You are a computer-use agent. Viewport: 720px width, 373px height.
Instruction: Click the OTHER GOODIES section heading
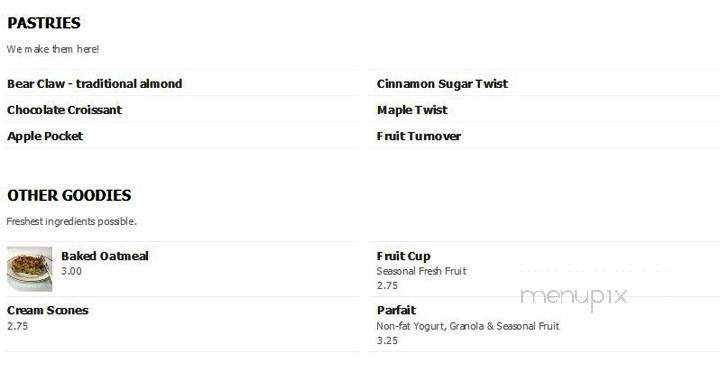point(69,195)
